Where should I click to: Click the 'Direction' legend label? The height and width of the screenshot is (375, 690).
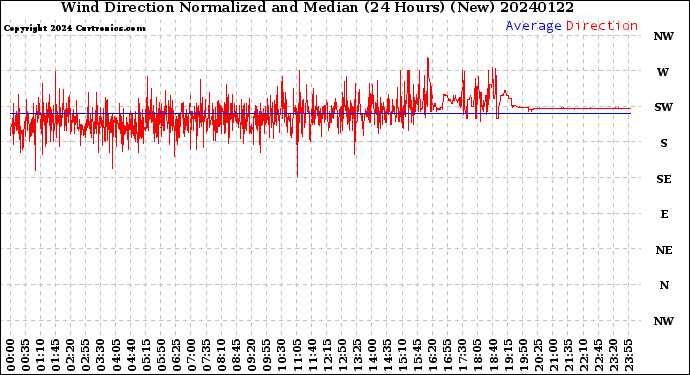click(x=602, y=26)
